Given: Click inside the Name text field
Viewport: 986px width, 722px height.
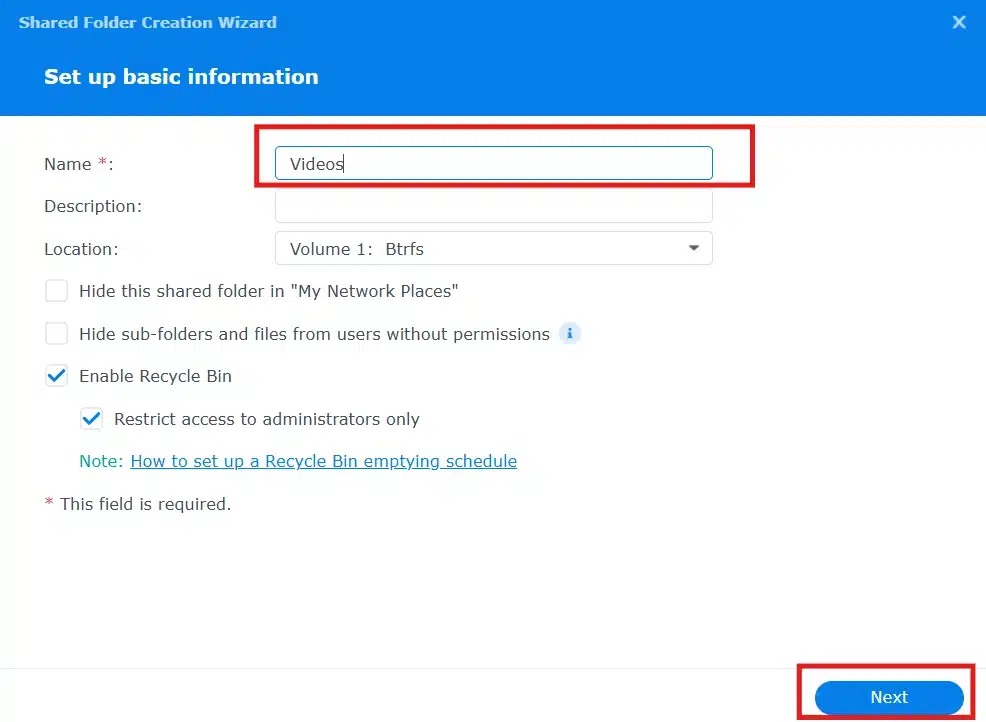Looking at the screenshot, I should coord(494,163).
